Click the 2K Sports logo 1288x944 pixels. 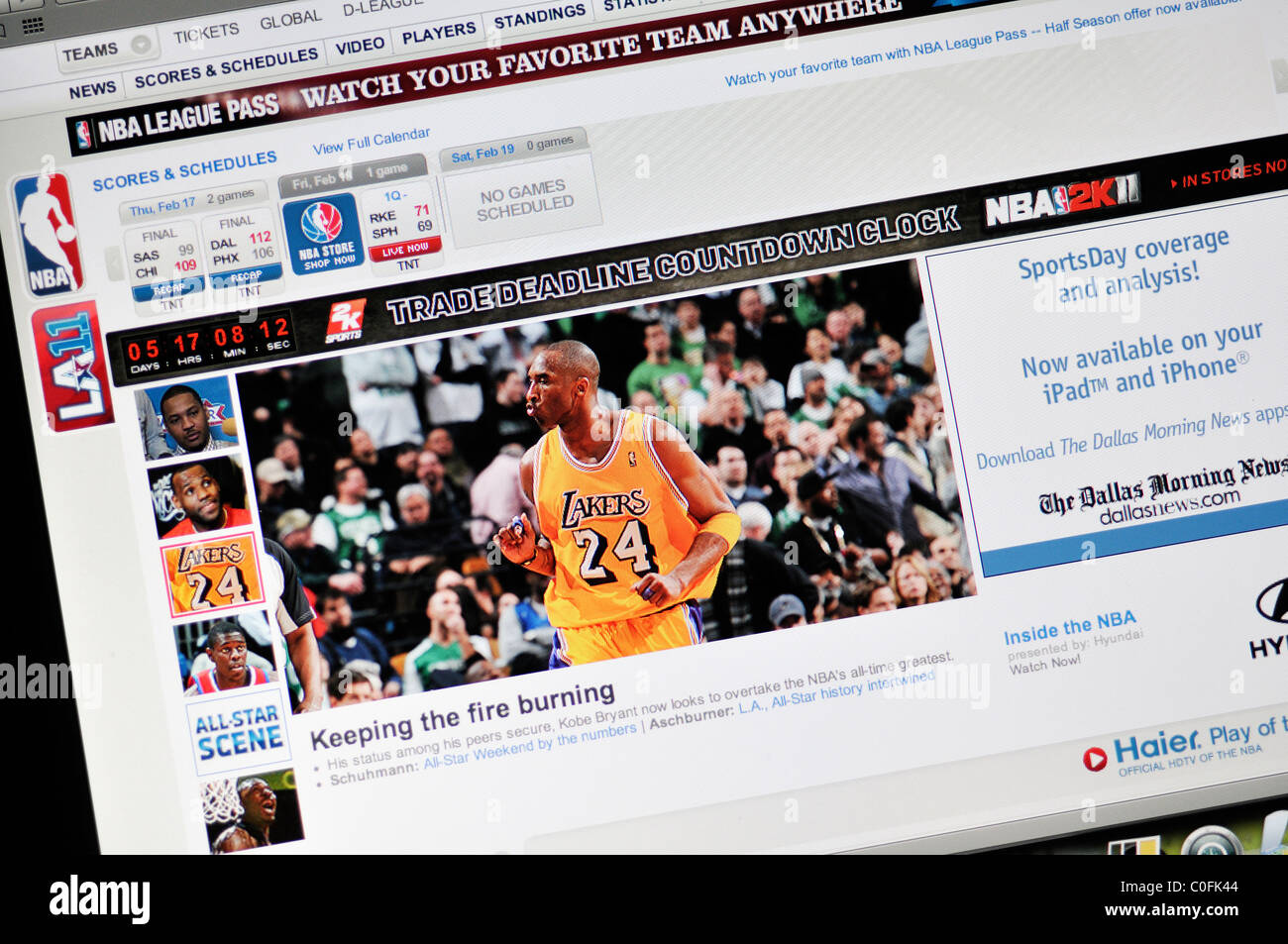click(346, 322)
